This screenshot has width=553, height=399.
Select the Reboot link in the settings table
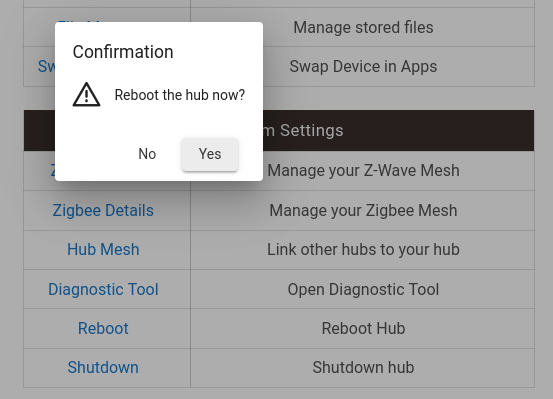pyautogui.click(x=103, y=328)
